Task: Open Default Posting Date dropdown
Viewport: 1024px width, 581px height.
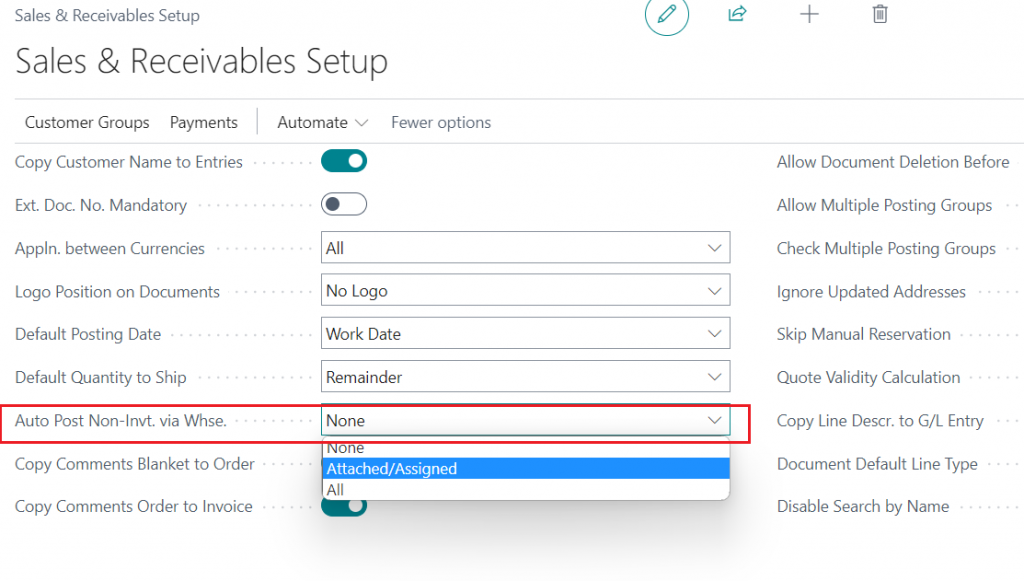Action: tap(525, 334)
